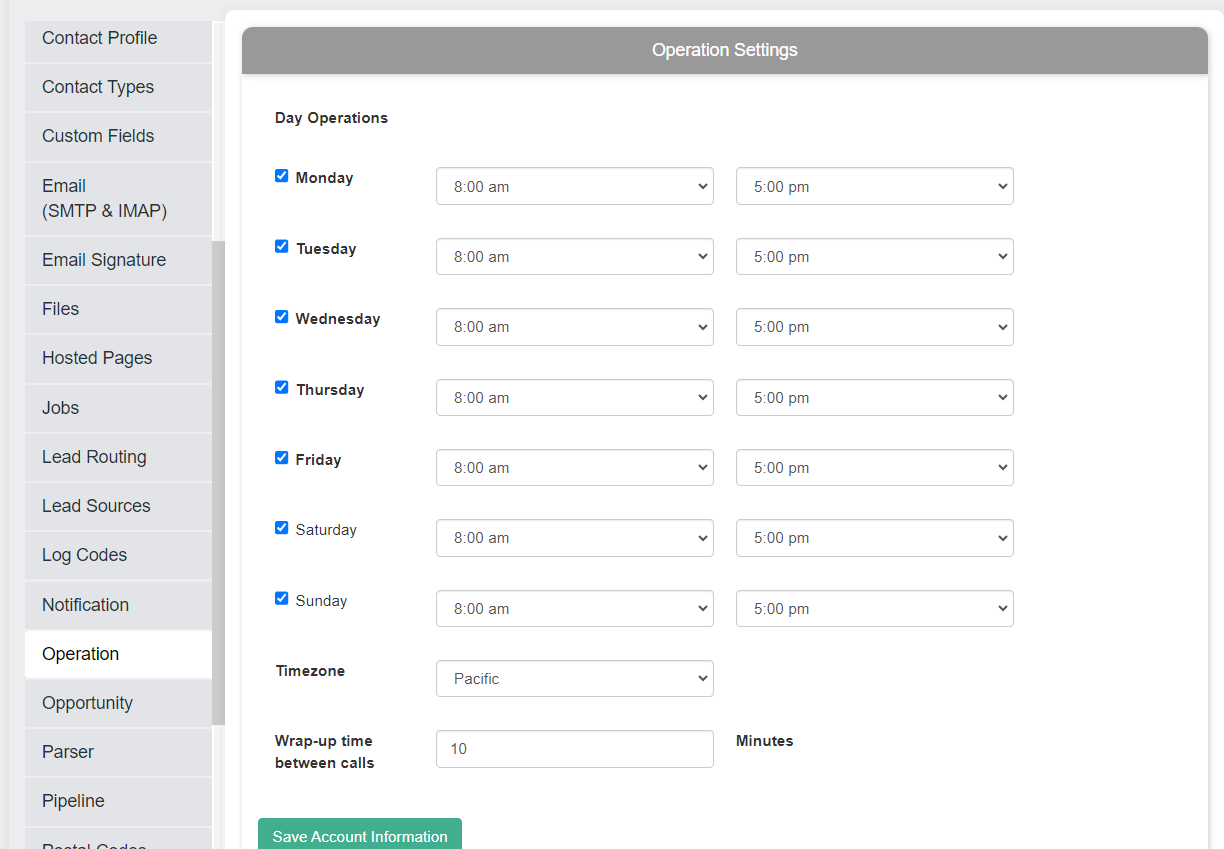The image size is (1224, 849).
Task: Open Thursday start time dropdown
Action: 575,398
